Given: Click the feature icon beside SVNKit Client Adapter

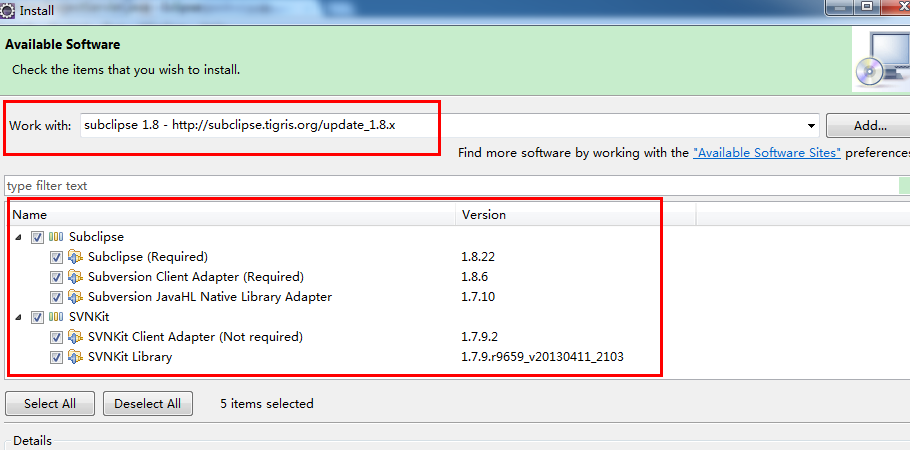Looking at the screenshot, I should pyautogui.click(x=75, y=337).
